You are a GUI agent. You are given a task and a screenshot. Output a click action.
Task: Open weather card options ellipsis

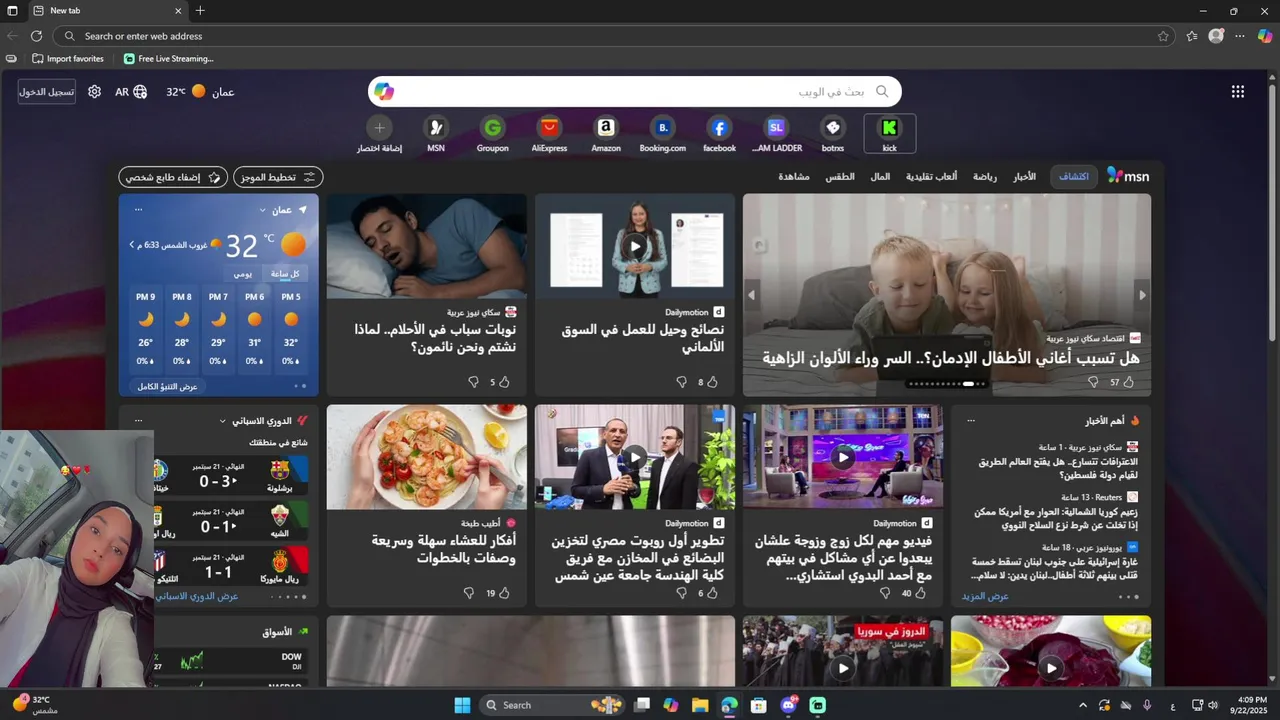(x=138, y=210)
